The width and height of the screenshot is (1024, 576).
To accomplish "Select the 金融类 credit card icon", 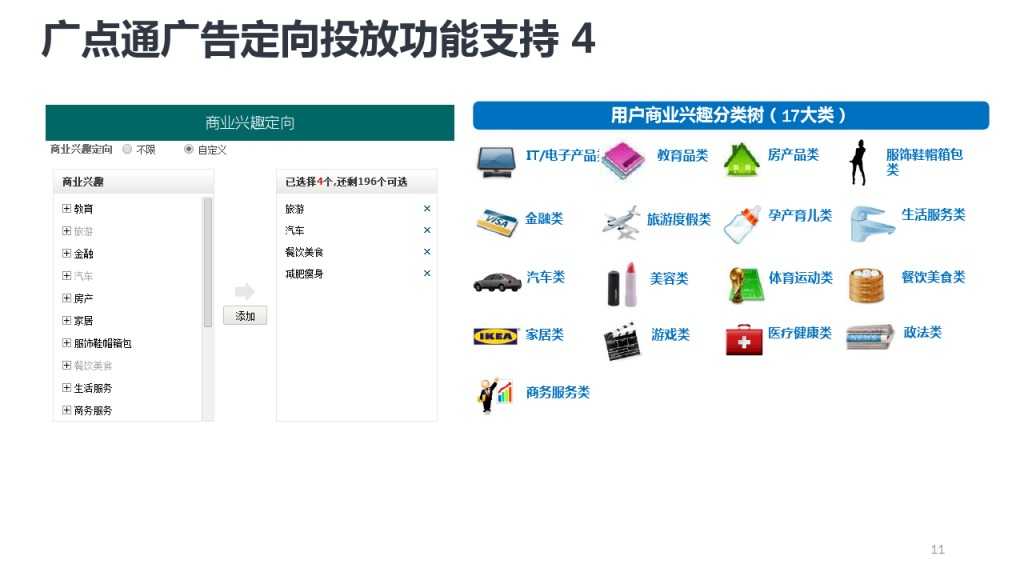I will point(494,222).
